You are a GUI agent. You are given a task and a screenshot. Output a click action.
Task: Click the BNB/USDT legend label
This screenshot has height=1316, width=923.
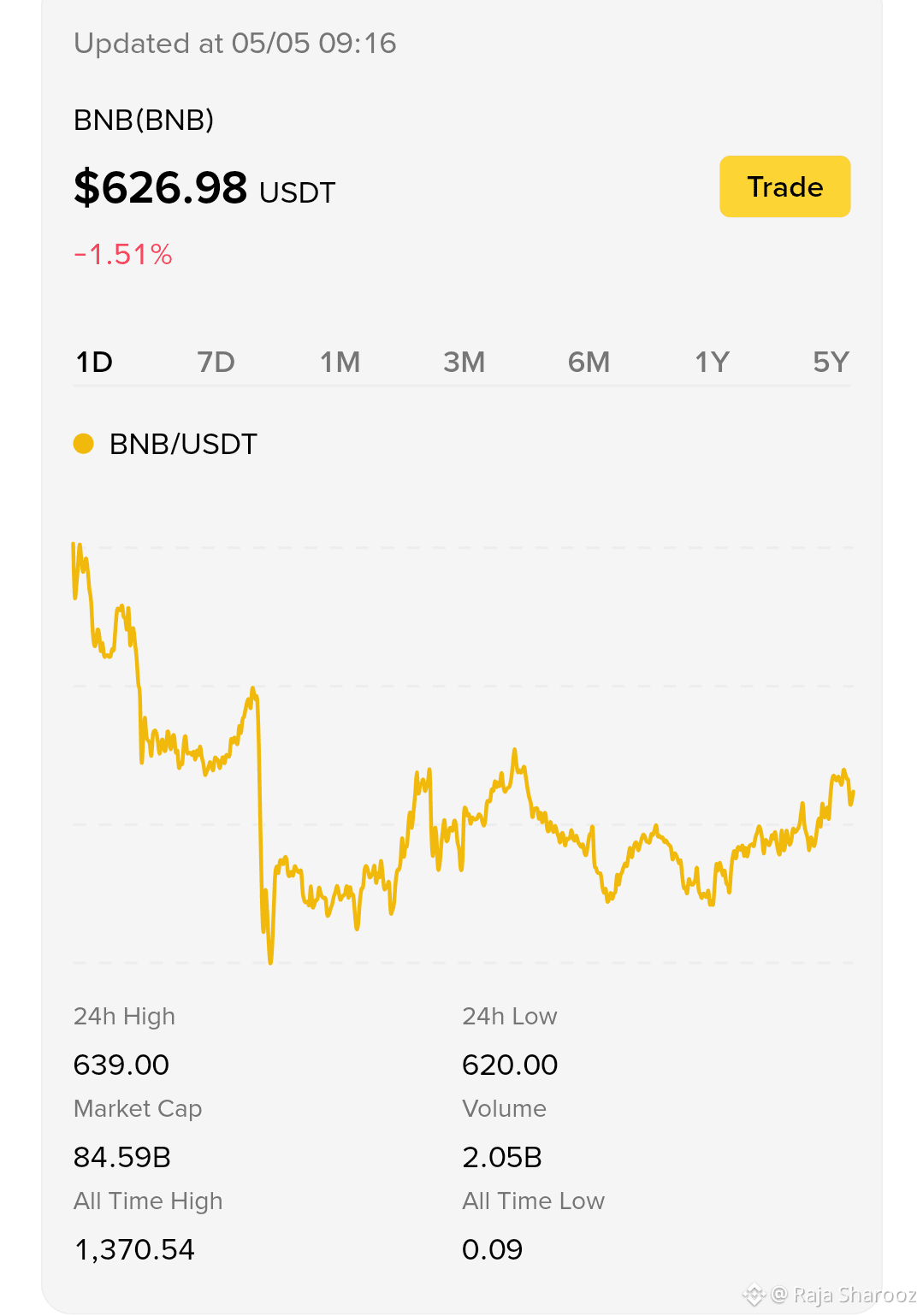183,445
